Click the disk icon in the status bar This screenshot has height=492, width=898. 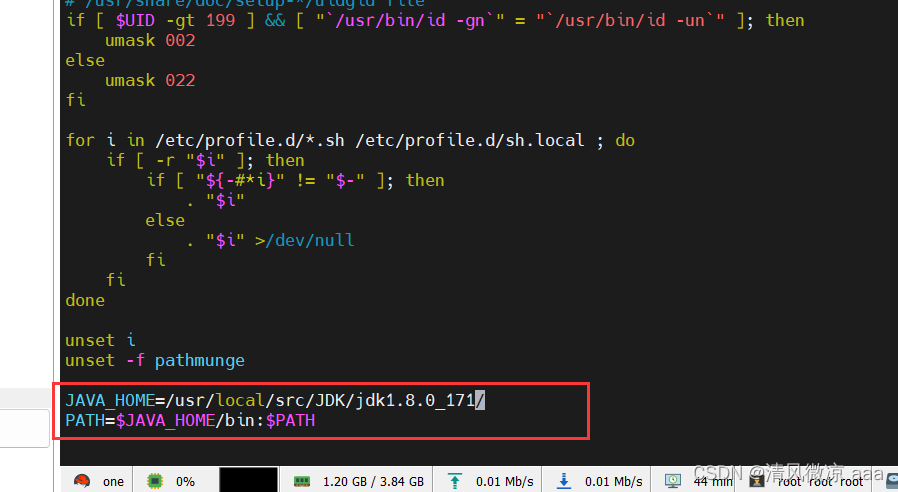pos(892,481)
